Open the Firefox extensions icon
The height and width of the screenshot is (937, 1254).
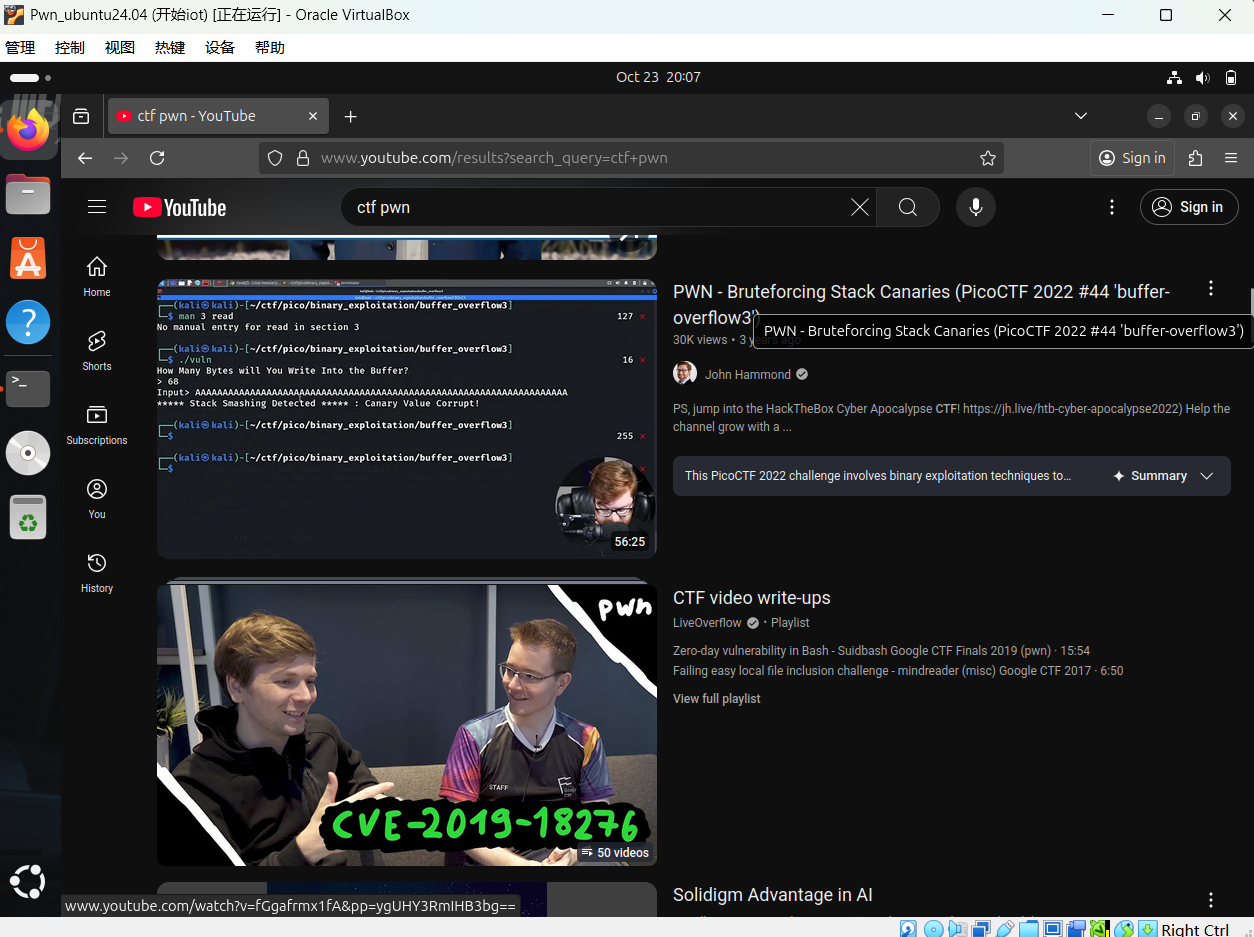coord(1195,158)
